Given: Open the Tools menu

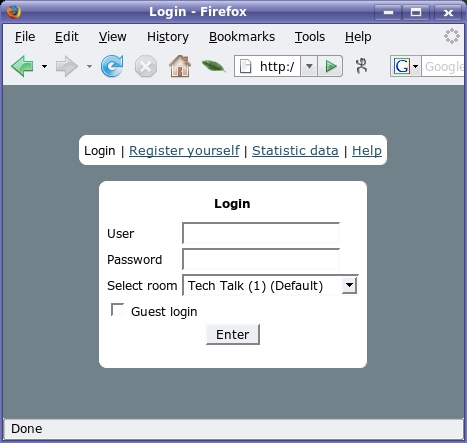Looking at the screenshot, I should click(x=310, y=37).
